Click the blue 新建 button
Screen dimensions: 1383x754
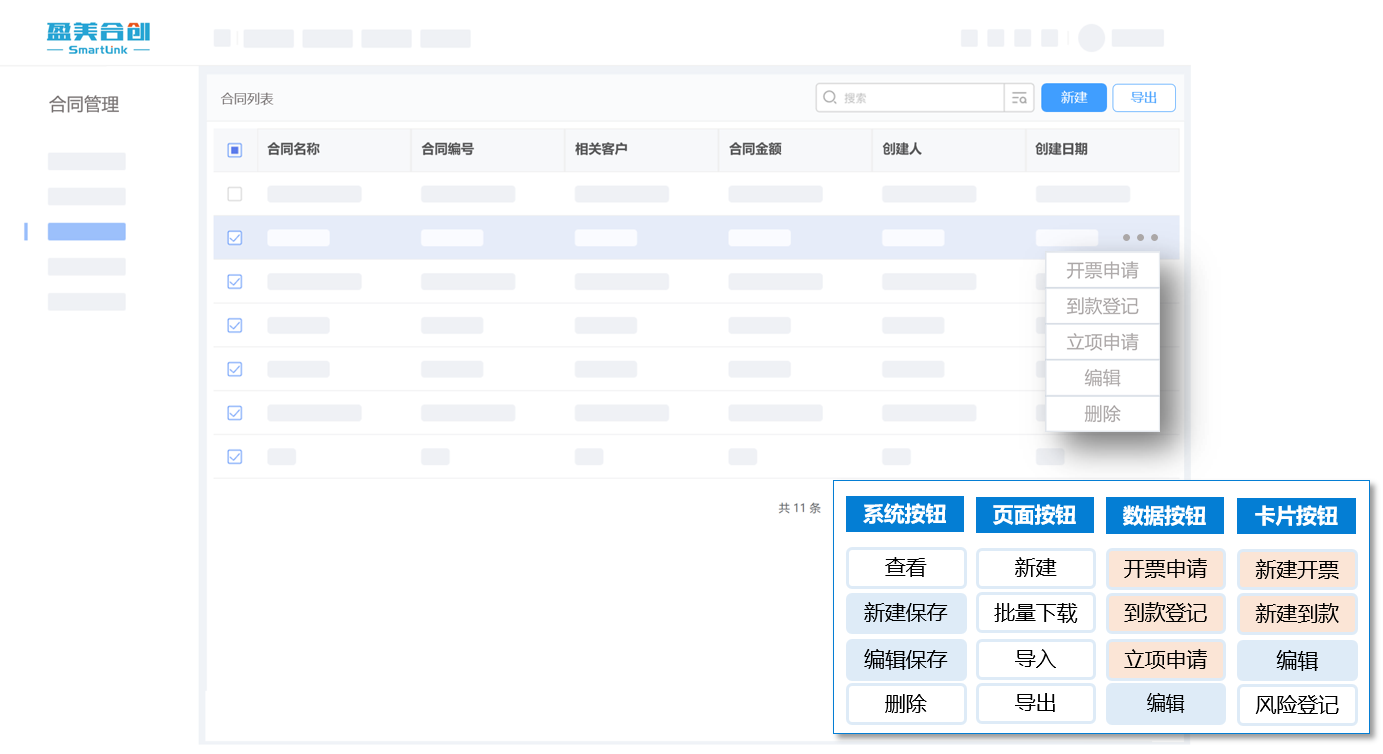pos(1074,98)
